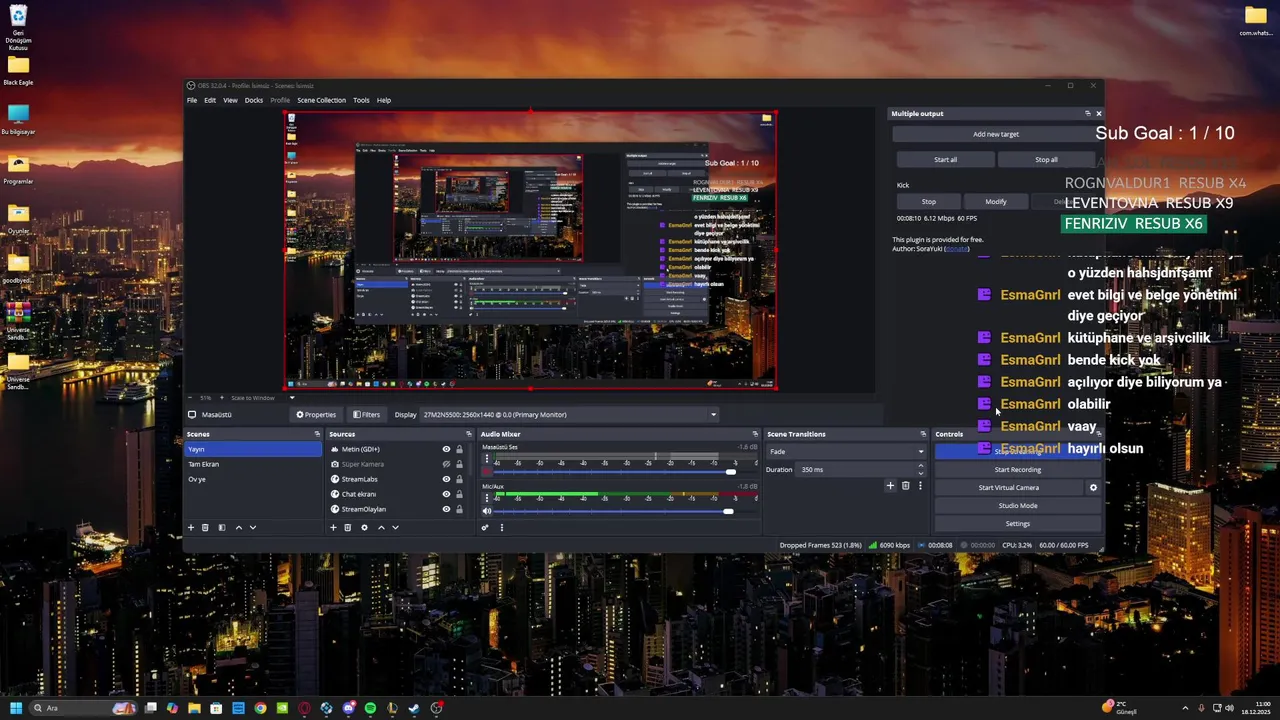Open the Docks menu

pos(254,100)
